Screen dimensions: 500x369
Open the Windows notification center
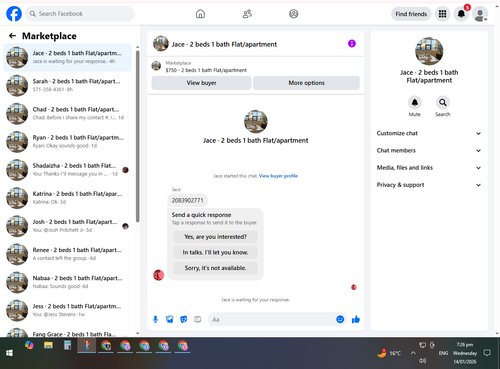click(487, 353)
